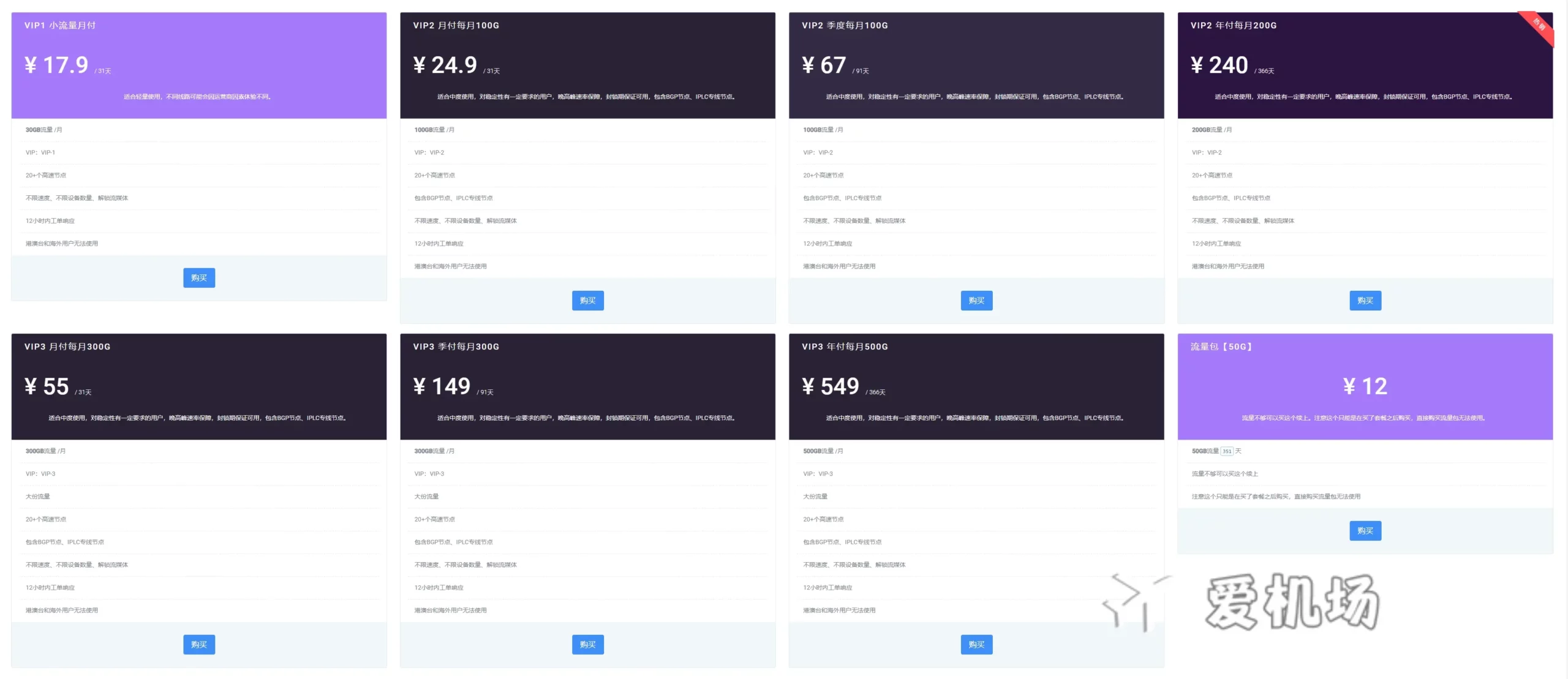Click the VIP3 月付每月300G card title

tap(67, 347)
